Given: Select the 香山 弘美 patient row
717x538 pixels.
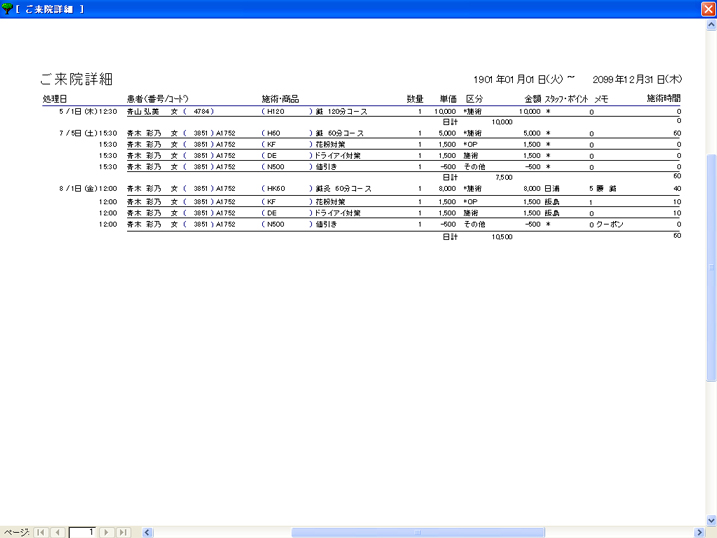Looking at the screenshot, I should (x=145, y=111).
